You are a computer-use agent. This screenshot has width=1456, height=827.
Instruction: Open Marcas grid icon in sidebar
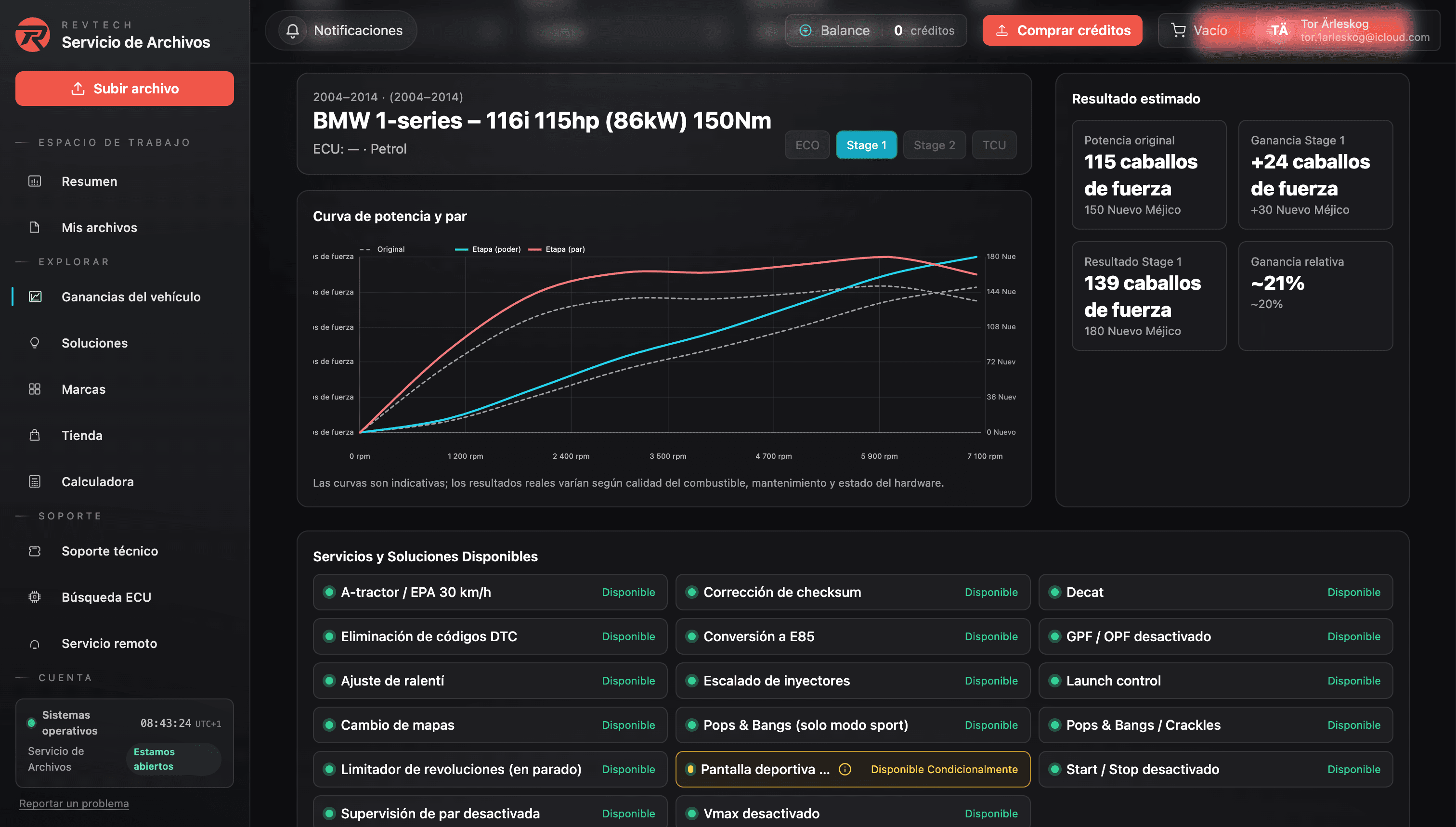point(35,389)
